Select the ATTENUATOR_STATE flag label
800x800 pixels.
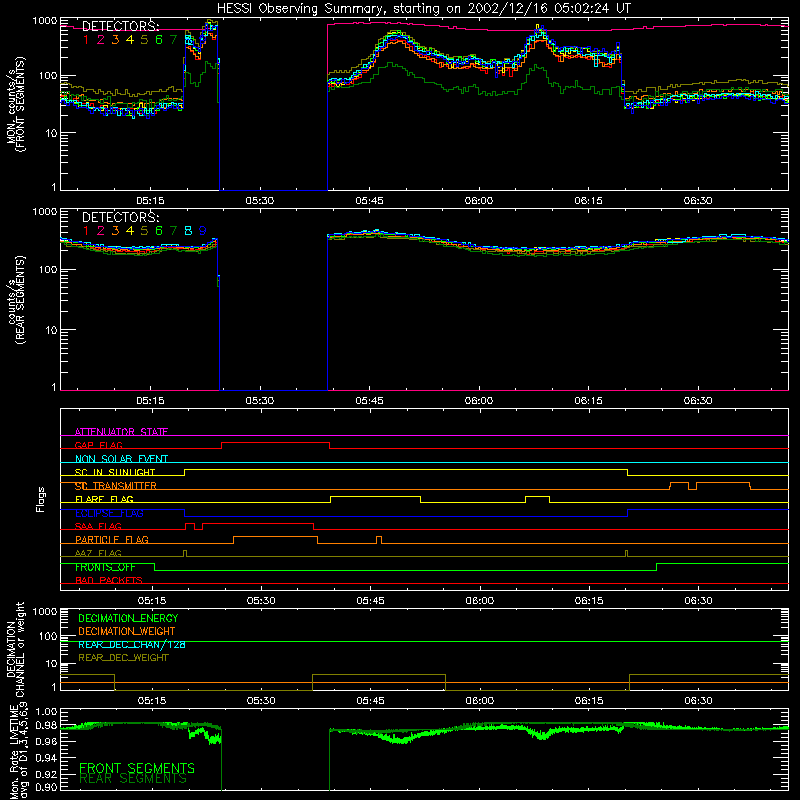coord(121,432)
